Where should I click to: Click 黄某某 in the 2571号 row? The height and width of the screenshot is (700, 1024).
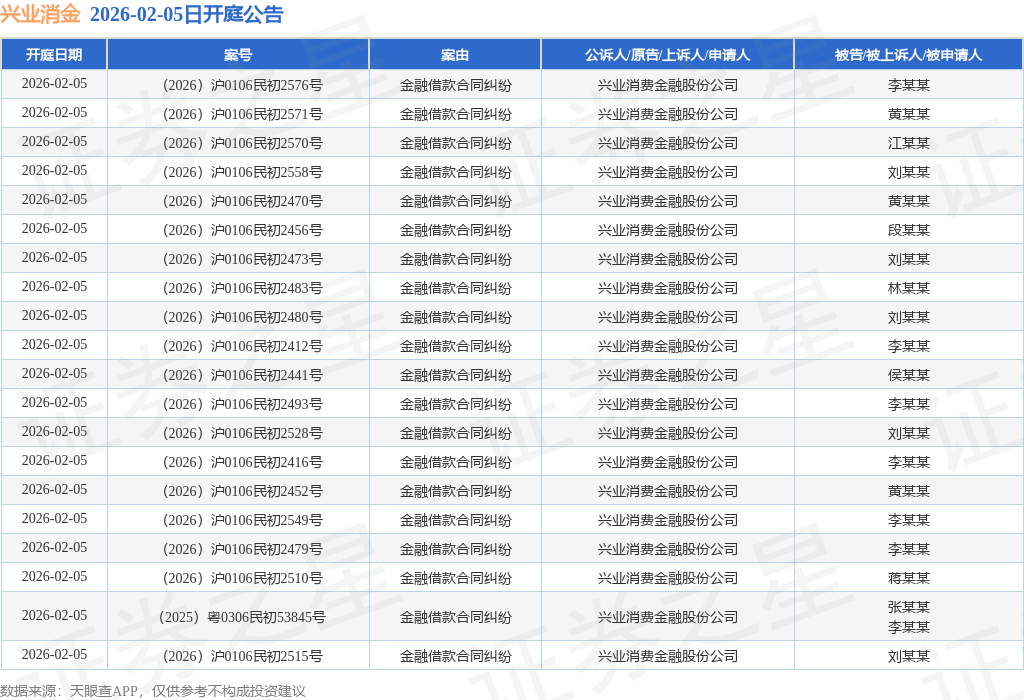coord(908,114)
